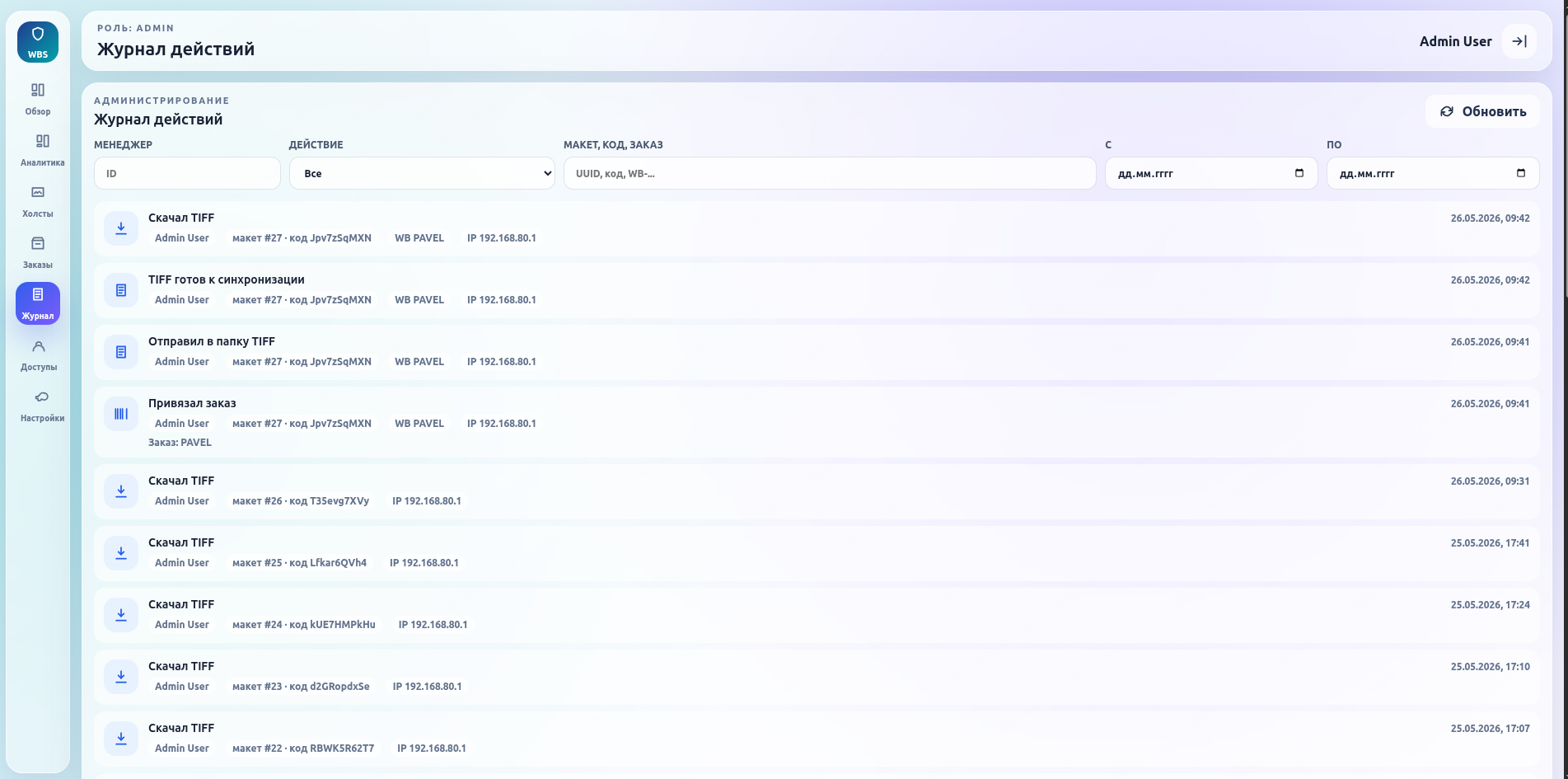1568x779 pixels.
Task: Click barcode icon of Привязал заказ entry
Action: tap(121, 414)
